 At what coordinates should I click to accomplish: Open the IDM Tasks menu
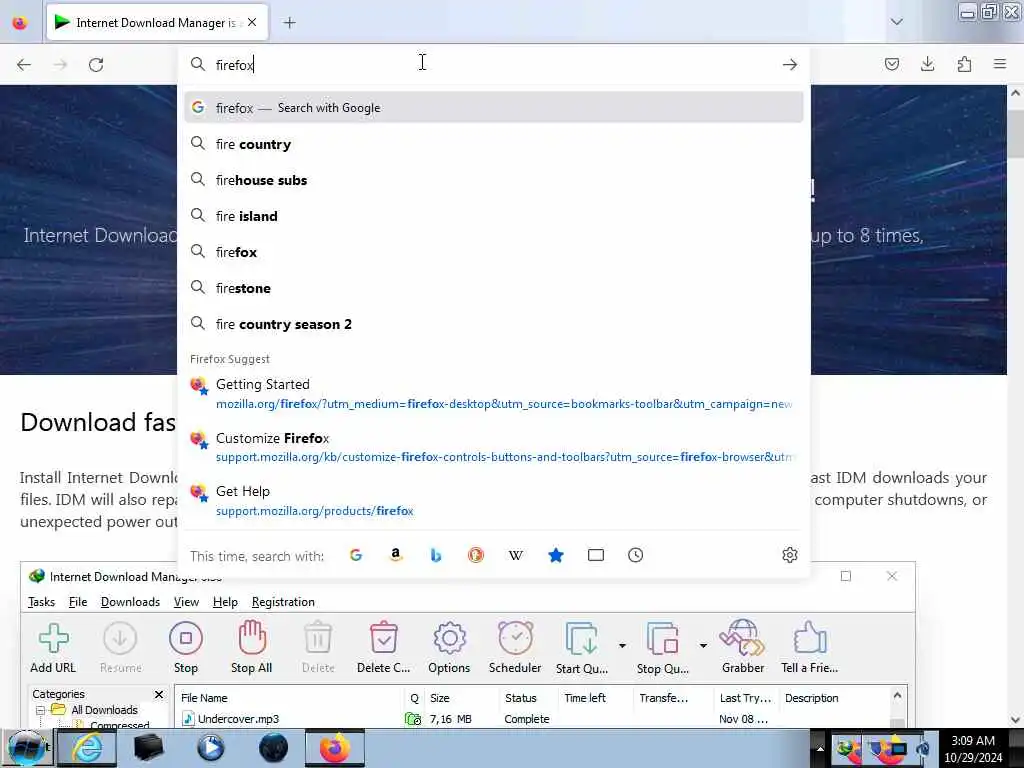click(41, 601)
